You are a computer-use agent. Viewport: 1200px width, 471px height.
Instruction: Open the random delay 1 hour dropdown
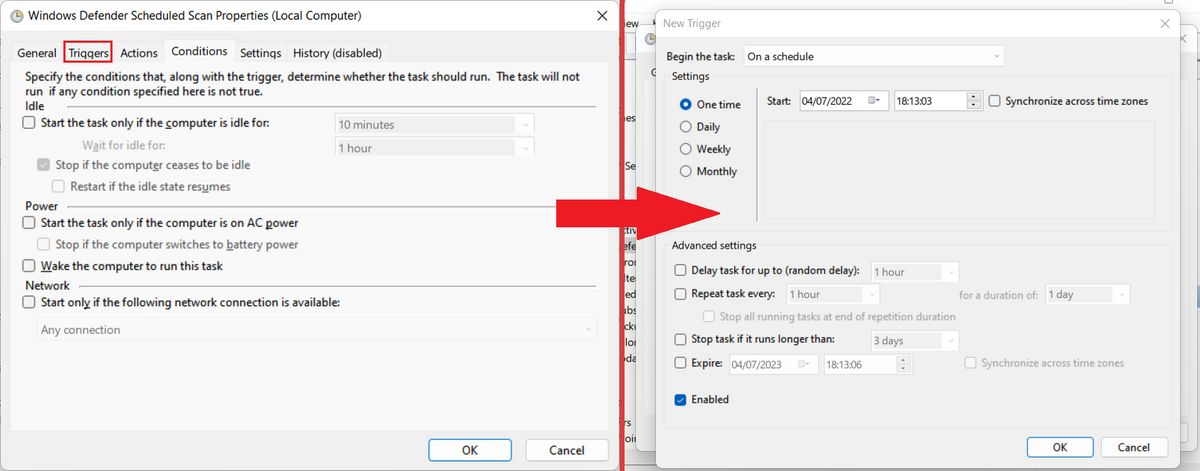tap(914, 272)
